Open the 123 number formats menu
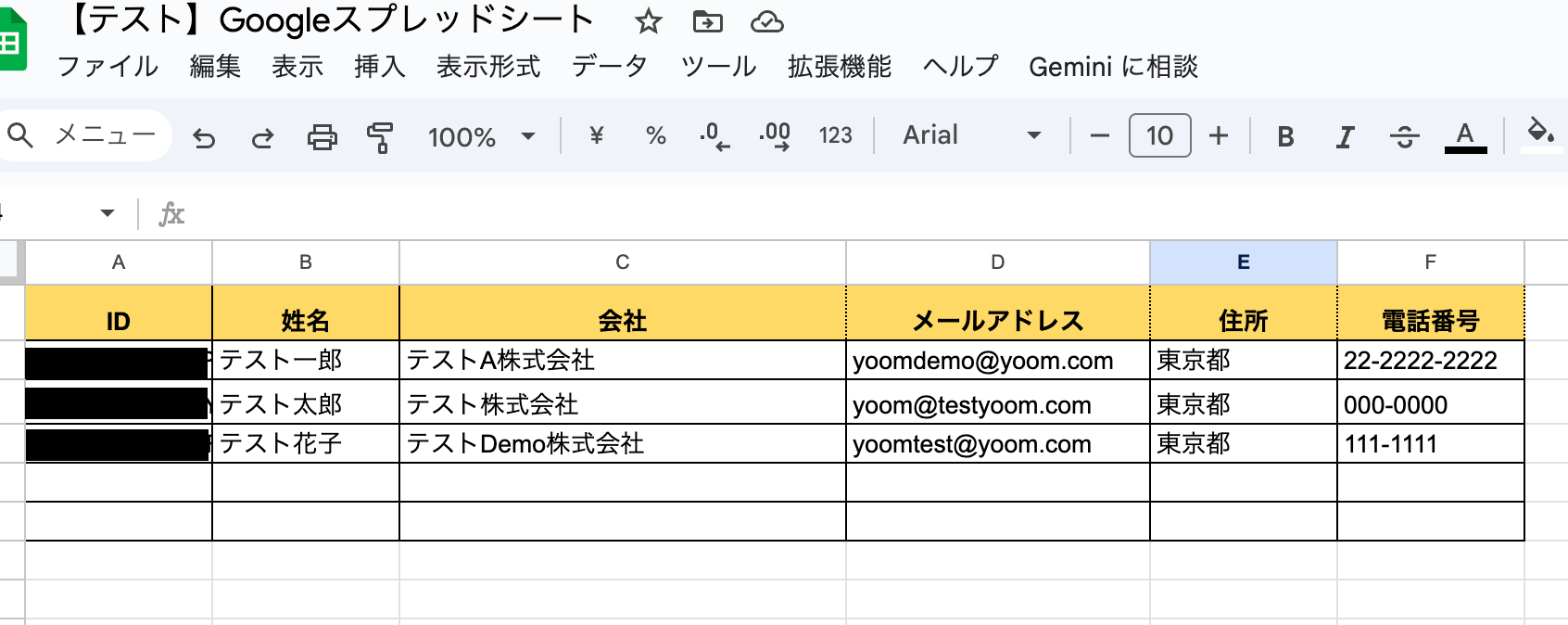 [835, 135]
